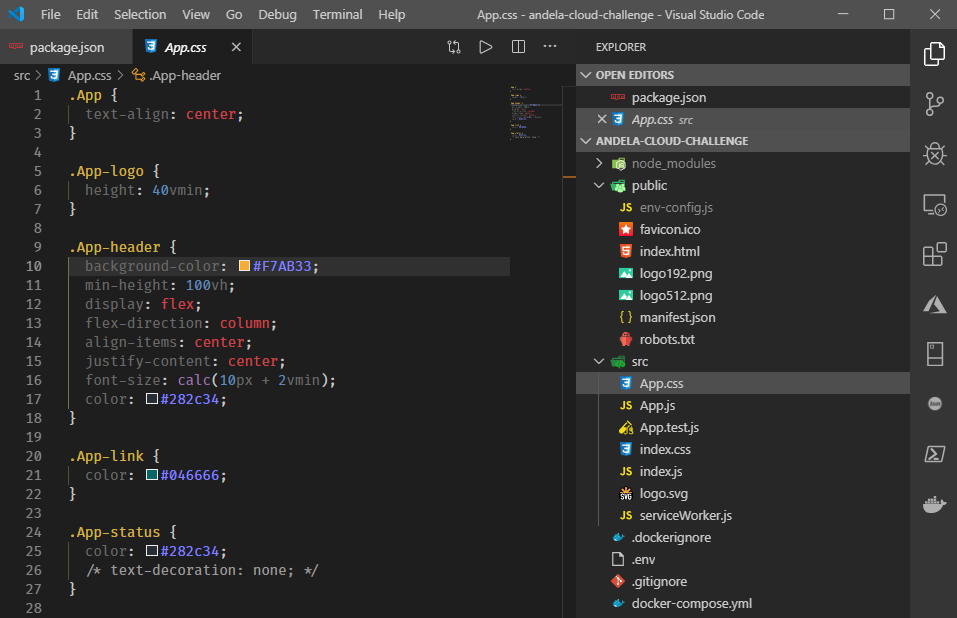Open index.js file

pyautogui.click(x=743, y=472)
